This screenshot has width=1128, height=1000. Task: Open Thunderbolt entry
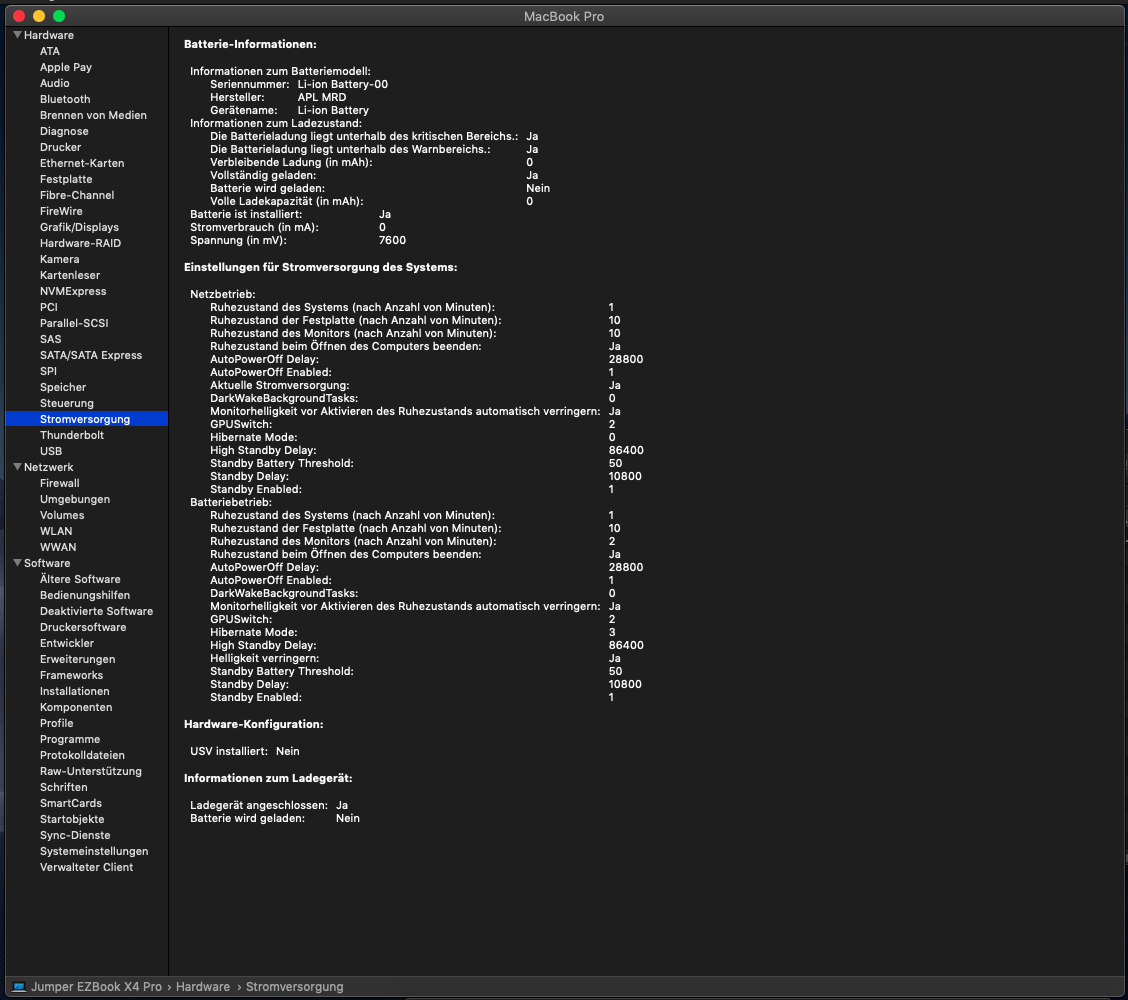tap(72, 435)
